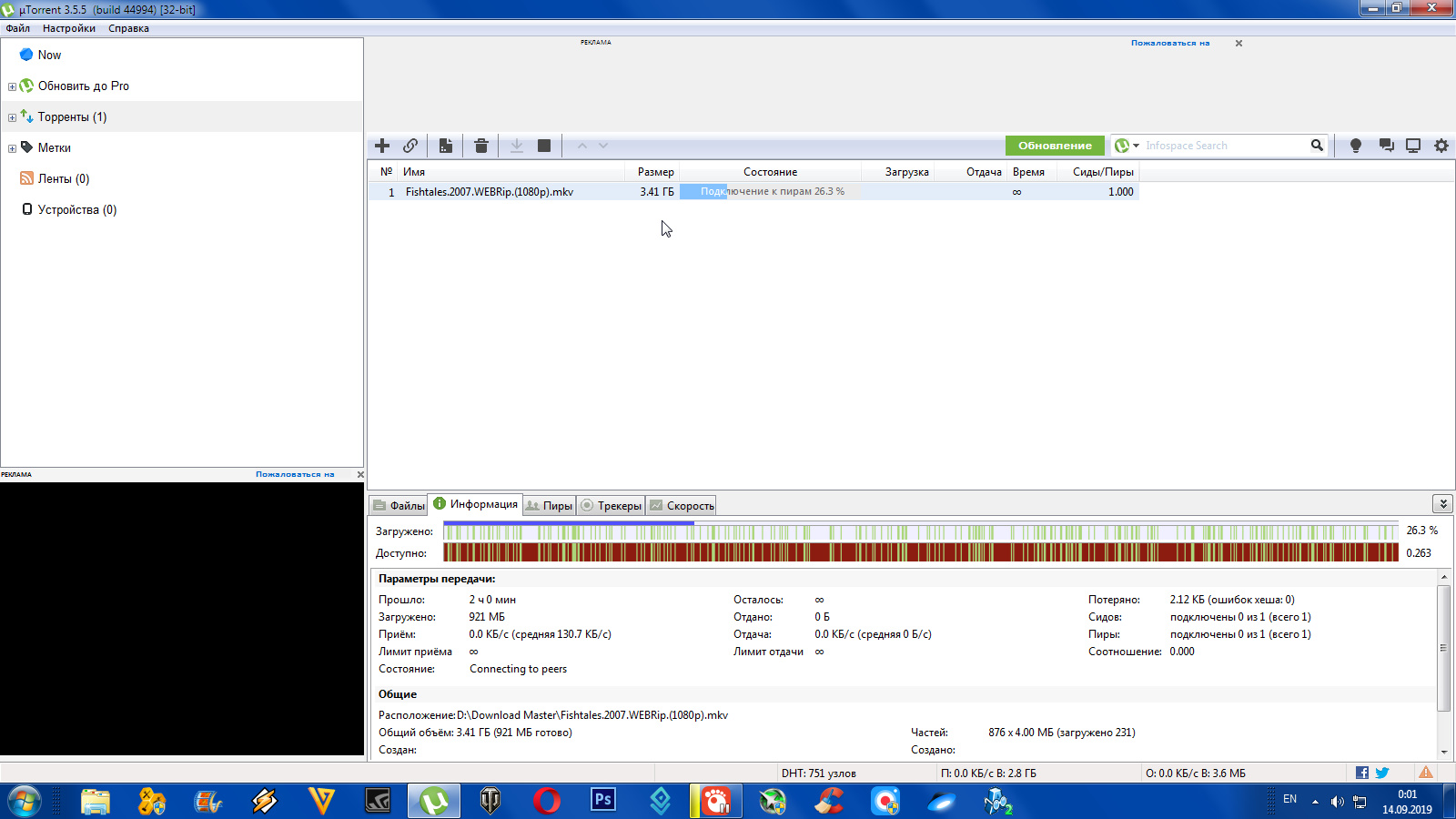
Task: Click the info panel scroll-down arrow
Action: tap(1444, 752)
